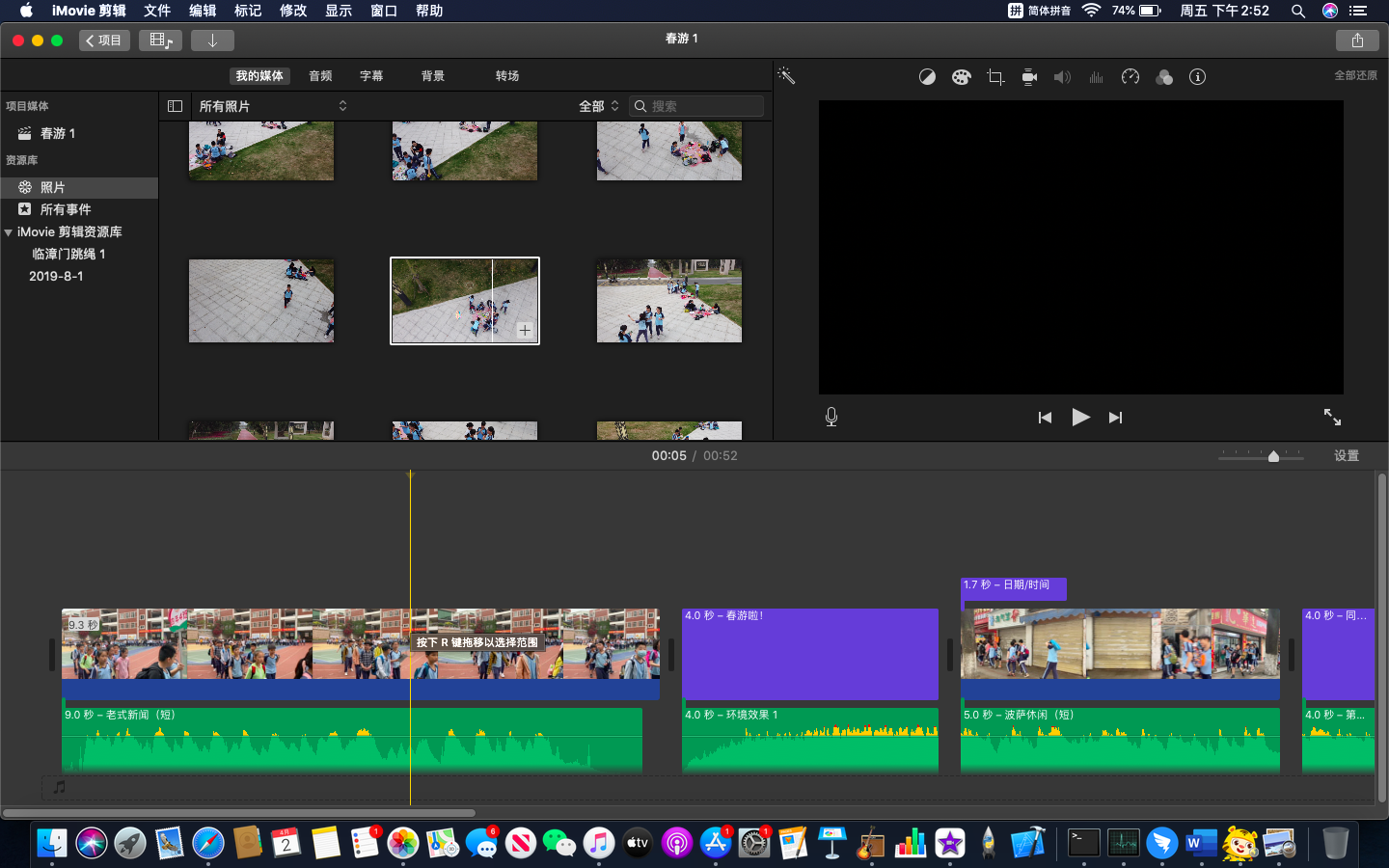The width and height of the screenshot is (1389, 868).
Task: Open the 全部 filter dropdown
Action: click(x=598, y=106)
